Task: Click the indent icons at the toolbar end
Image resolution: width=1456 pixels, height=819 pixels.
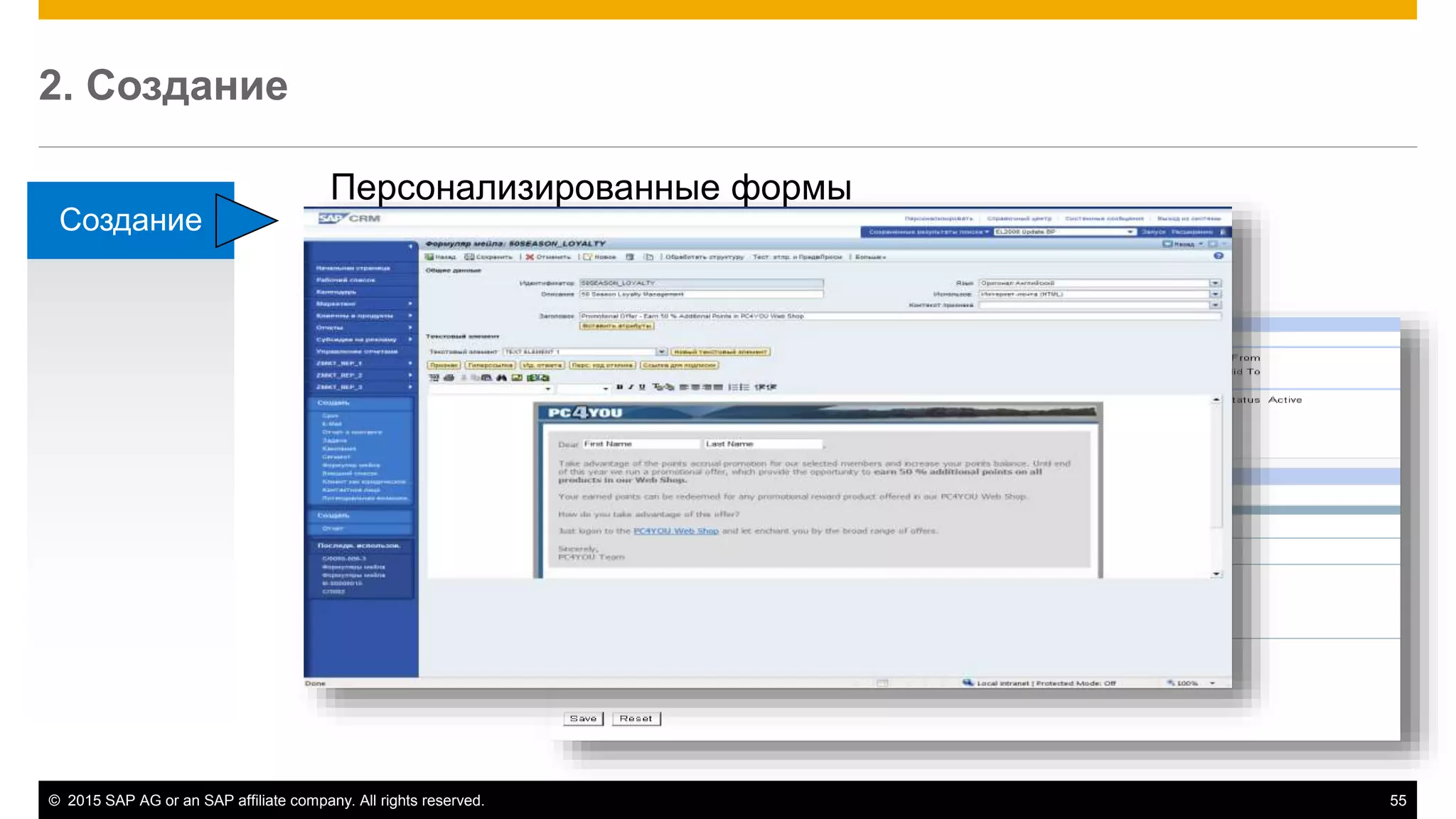Action: click(766, 387)
